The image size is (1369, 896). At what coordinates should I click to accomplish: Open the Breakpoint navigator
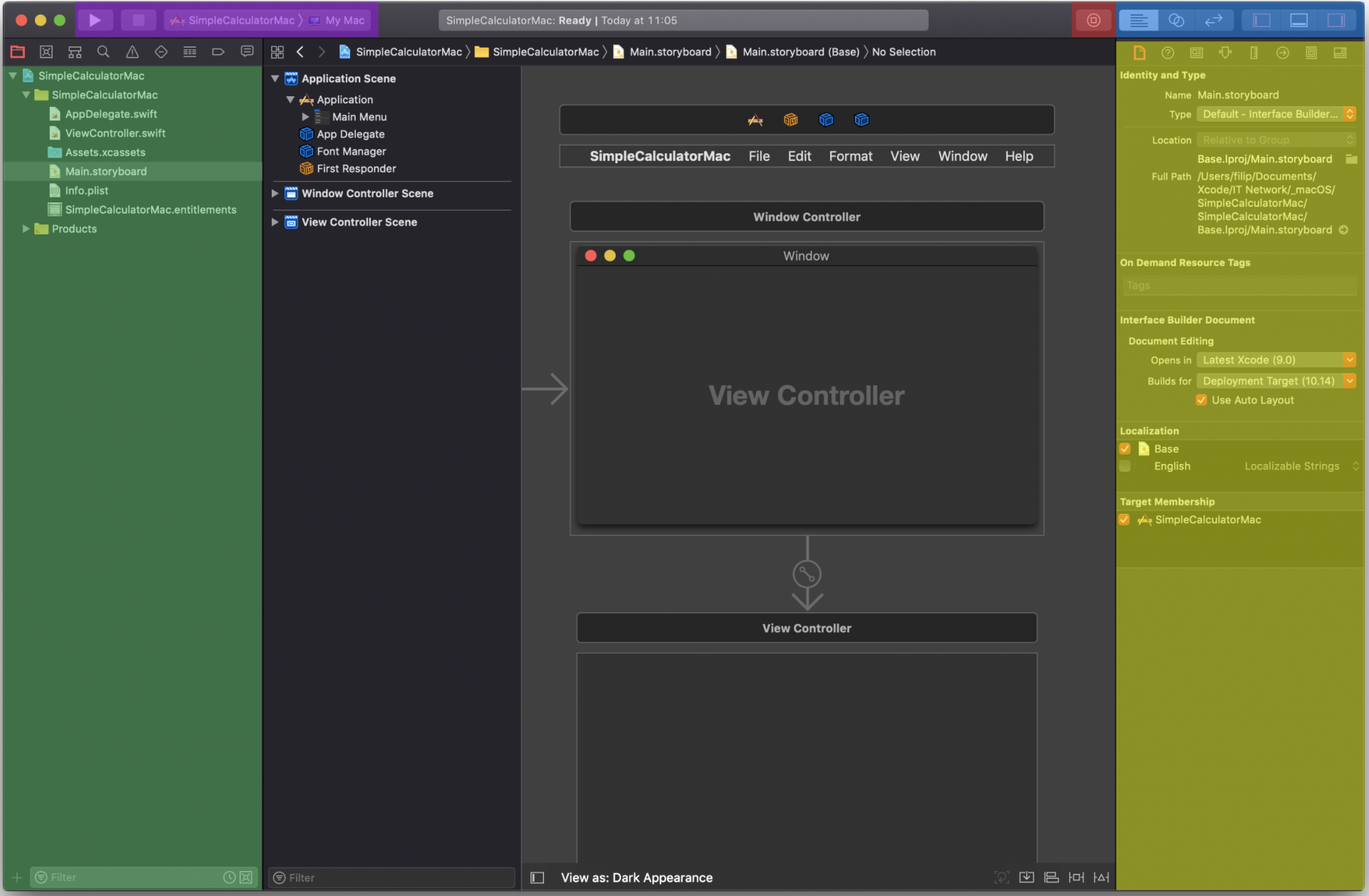217,51
